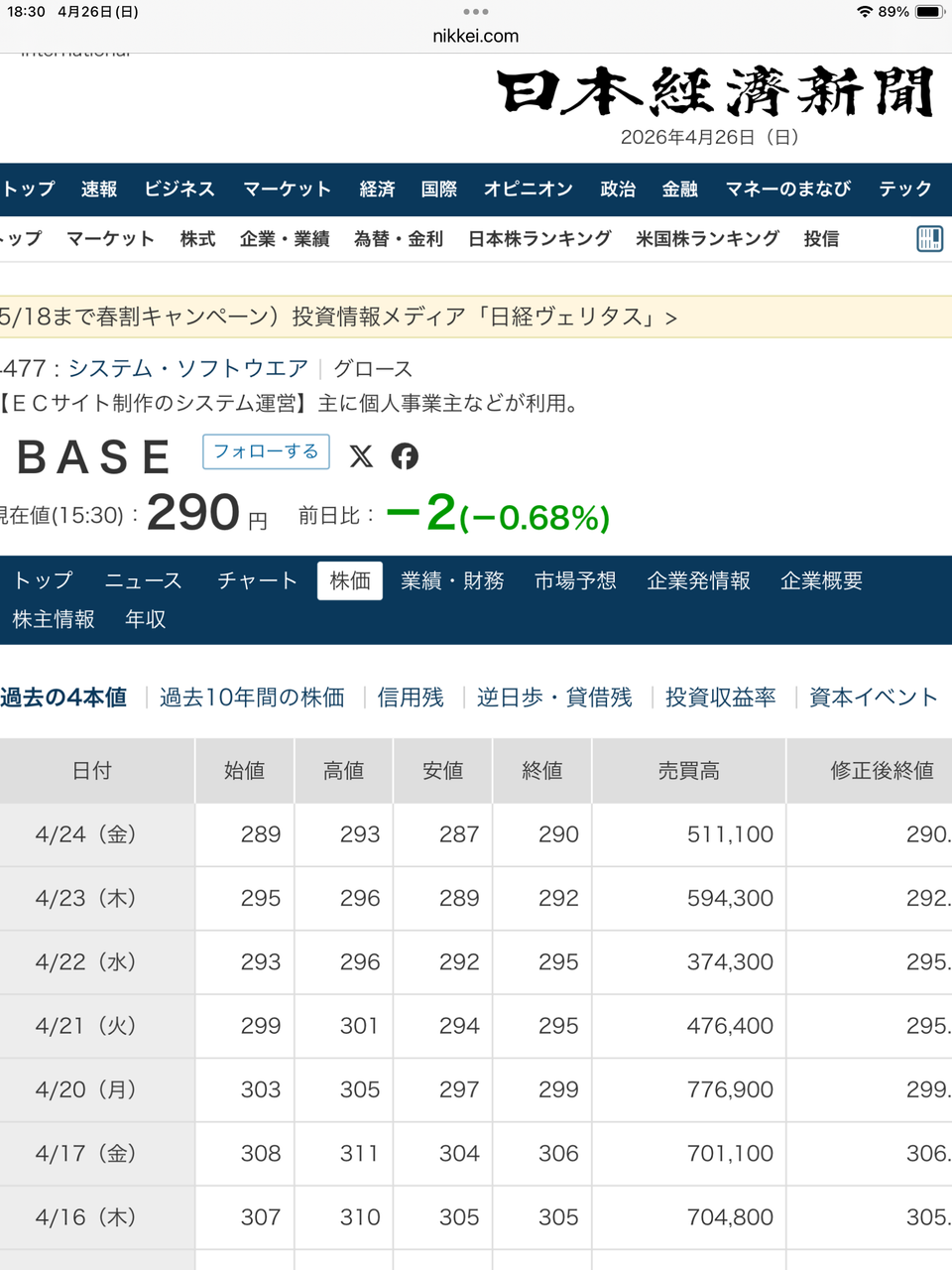Viewport: 952px width, 1270px height.
Task: Click volume value 511,100
Action: (x=730, y=834)
